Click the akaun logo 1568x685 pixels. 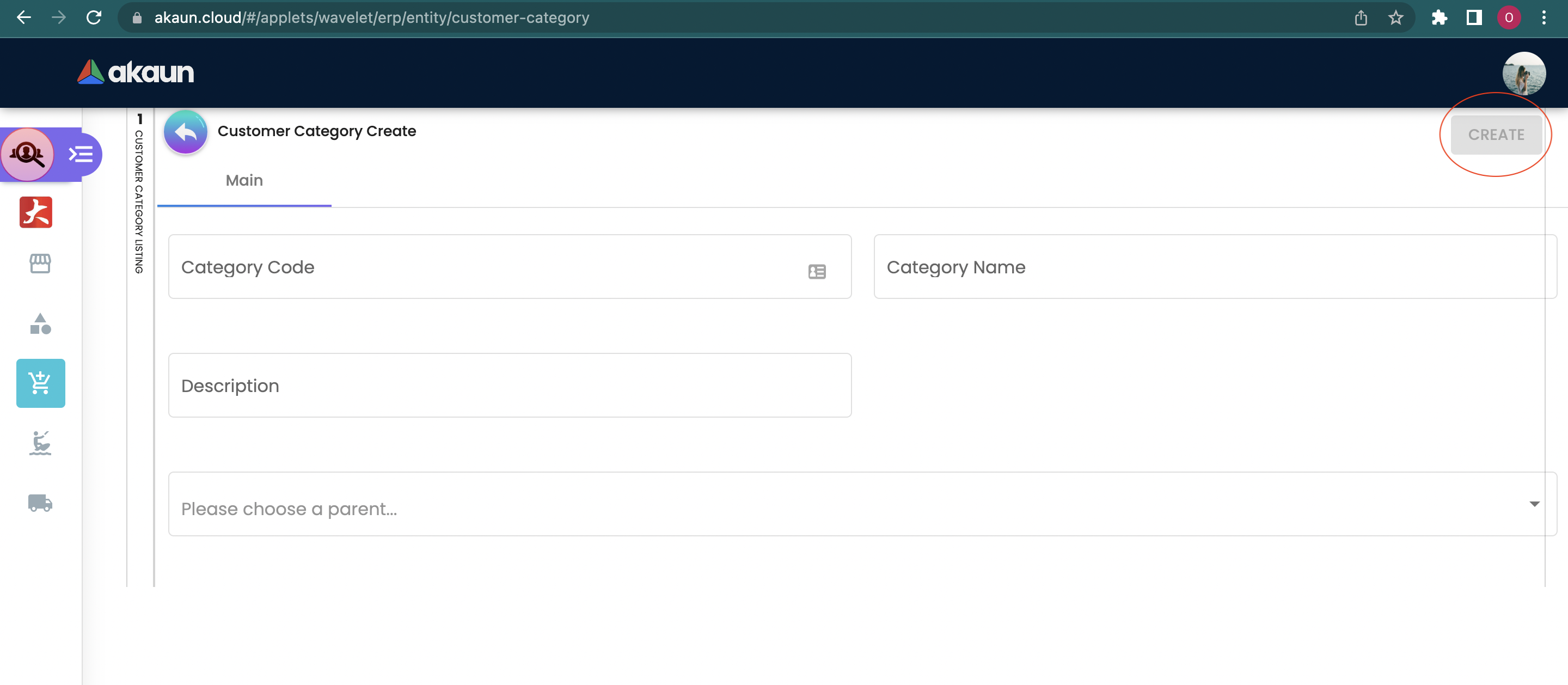point(136,72)
